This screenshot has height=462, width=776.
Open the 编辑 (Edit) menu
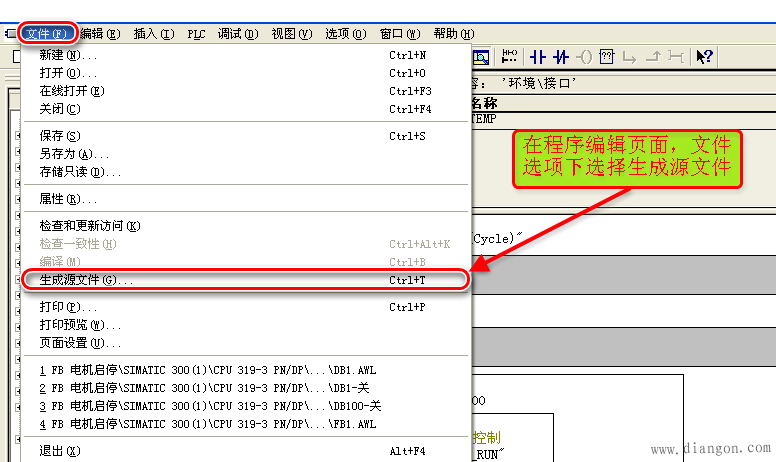100,33
